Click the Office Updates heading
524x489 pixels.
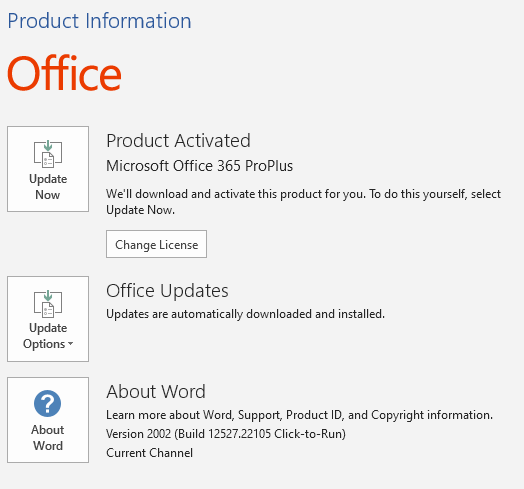[x=167, y=290]
